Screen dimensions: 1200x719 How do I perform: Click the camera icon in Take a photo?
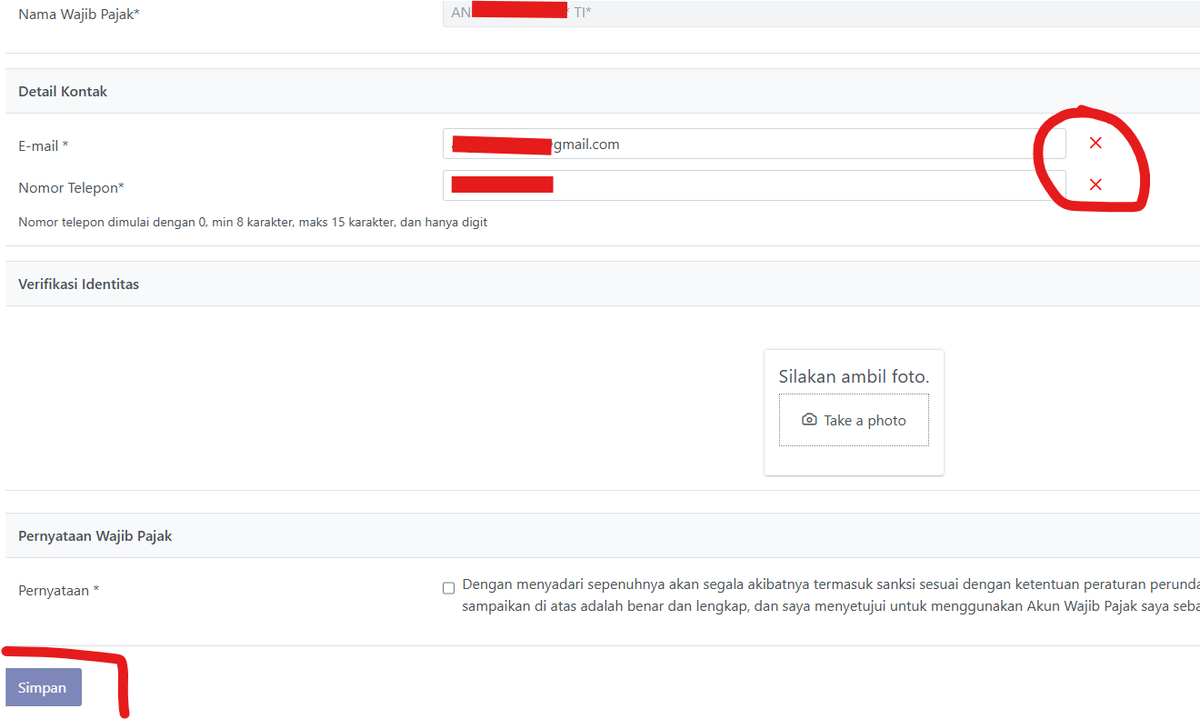[809, 420]
